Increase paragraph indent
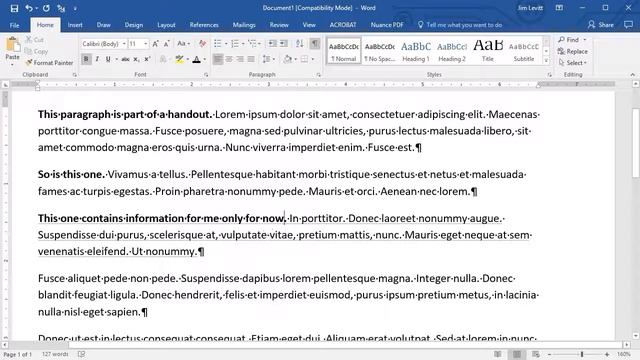This screenshot has width=640, height=360. click(x=283, y=44)
